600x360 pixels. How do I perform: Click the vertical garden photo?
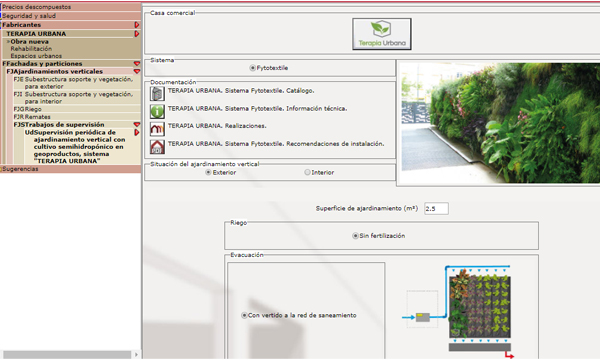501,123
